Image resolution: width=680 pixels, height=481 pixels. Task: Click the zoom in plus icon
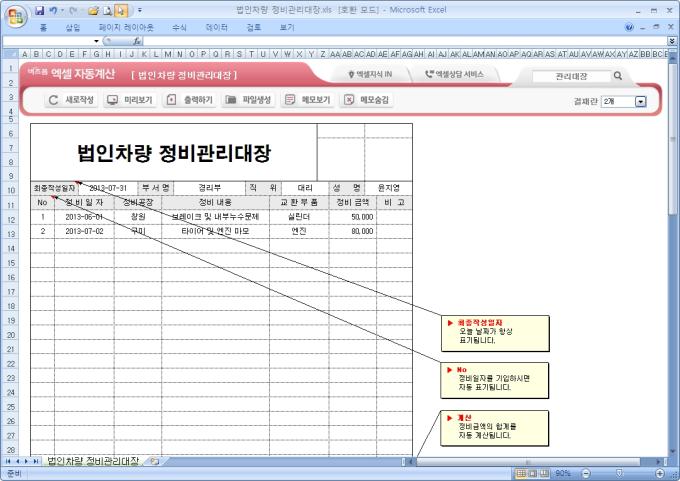click(x=660, y=473)
